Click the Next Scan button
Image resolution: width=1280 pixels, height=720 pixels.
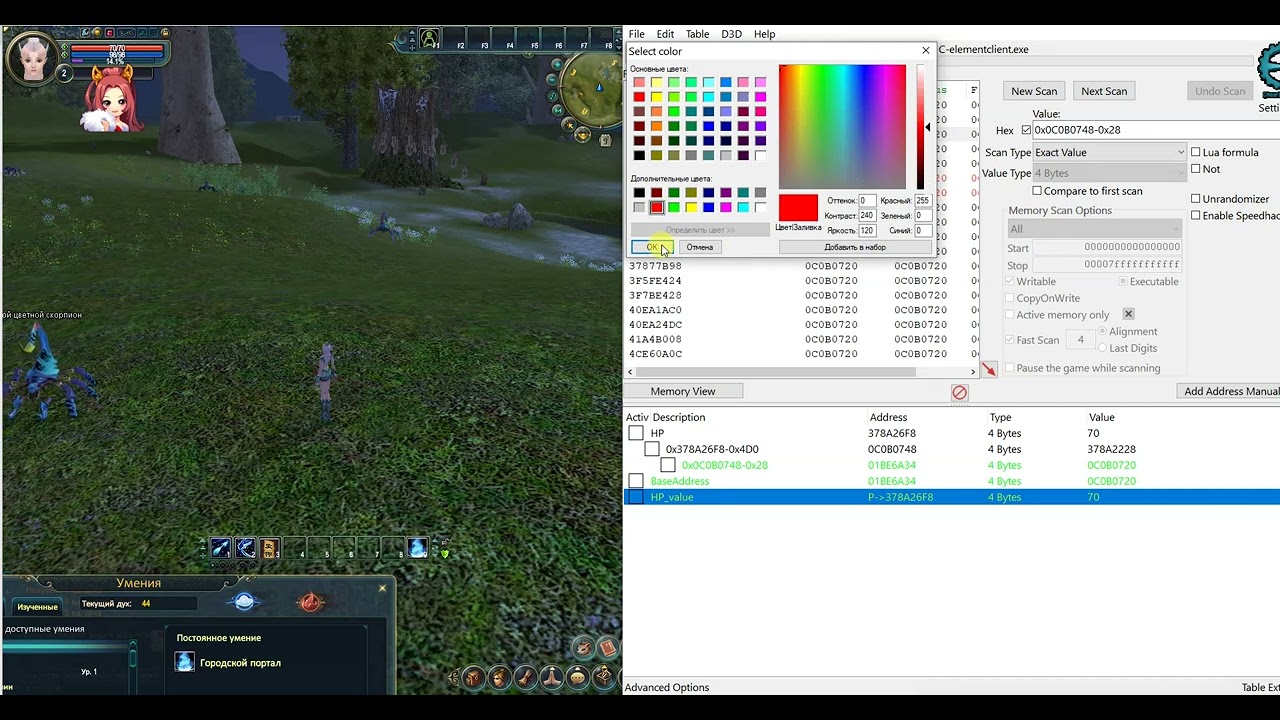(x=1104, y=91)
